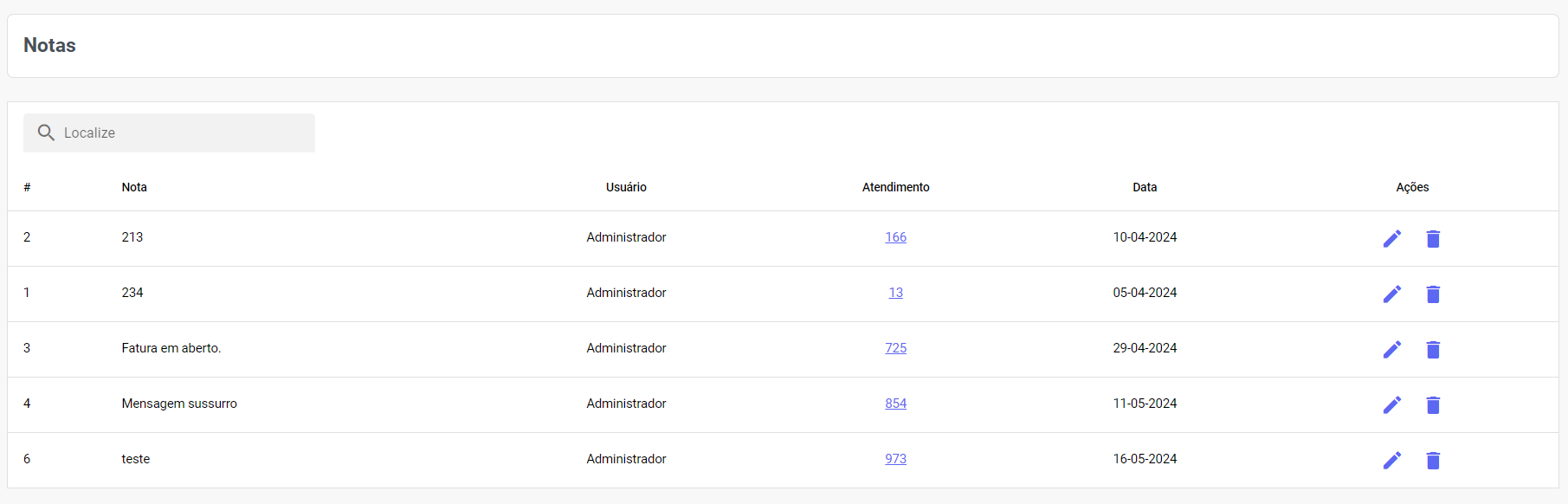Edit the "teste" note
The width and height of the screenshot is (1568, 504).
1391,460
